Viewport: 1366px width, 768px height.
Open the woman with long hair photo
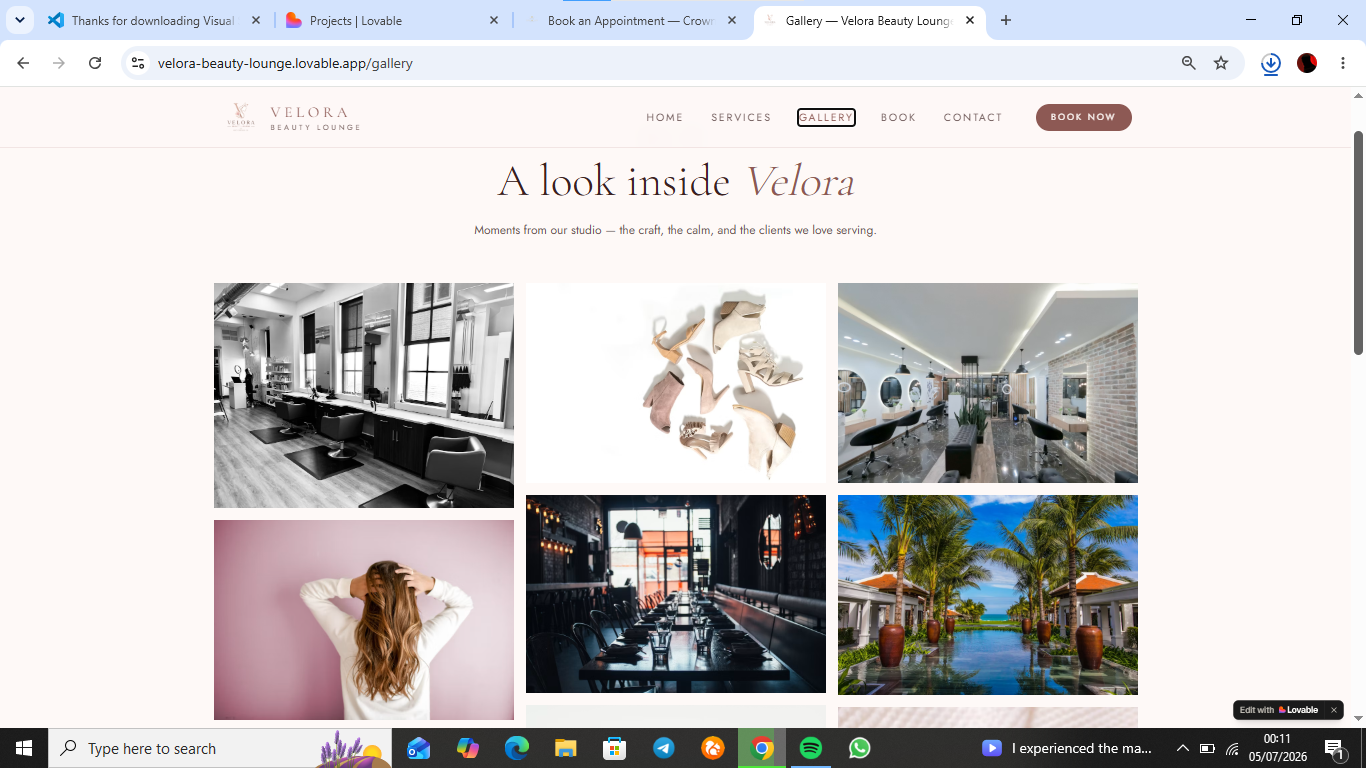coord(364,620)
